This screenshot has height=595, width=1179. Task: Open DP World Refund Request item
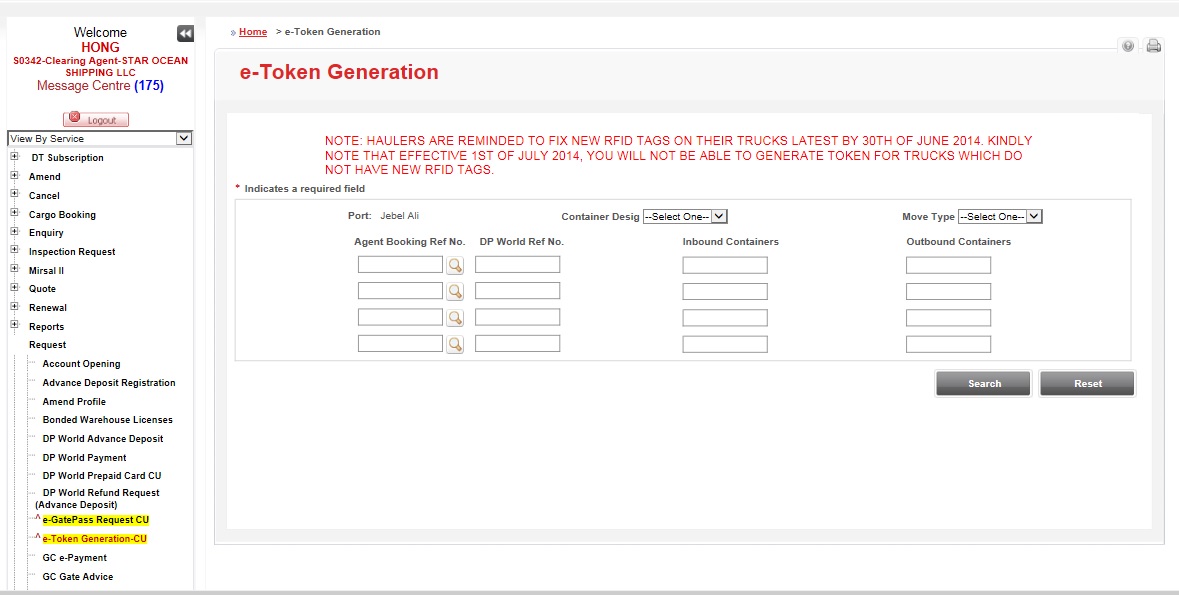[x=98, y=498]
